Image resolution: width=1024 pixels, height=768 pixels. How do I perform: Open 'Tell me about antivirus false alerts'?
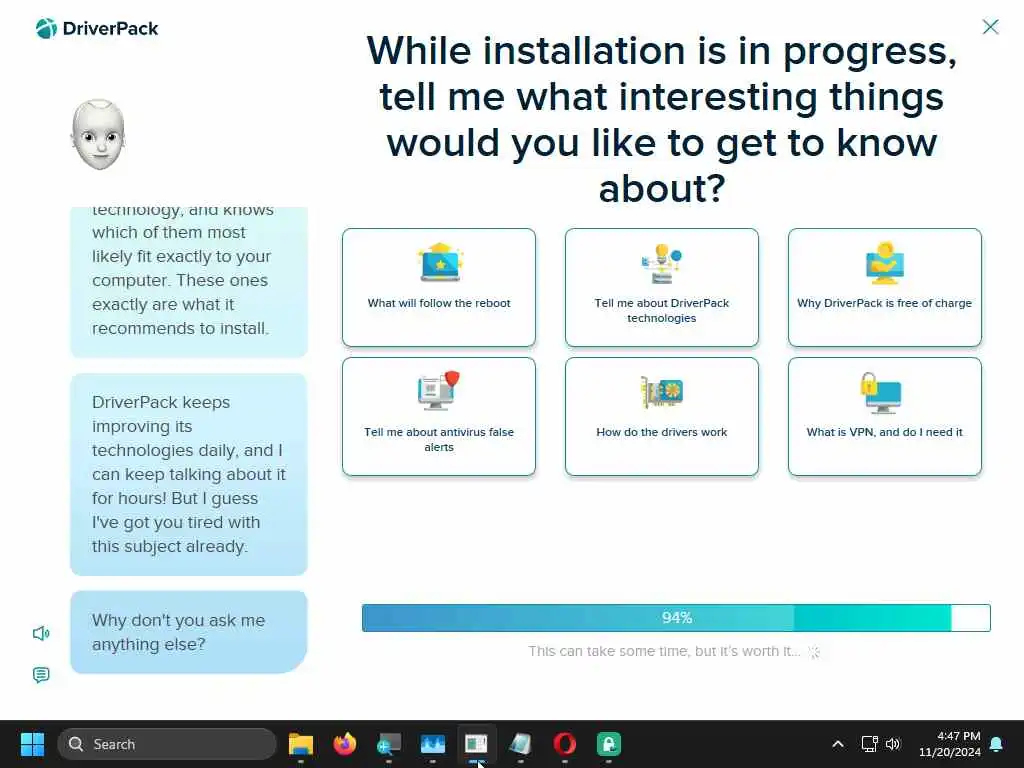439,416
